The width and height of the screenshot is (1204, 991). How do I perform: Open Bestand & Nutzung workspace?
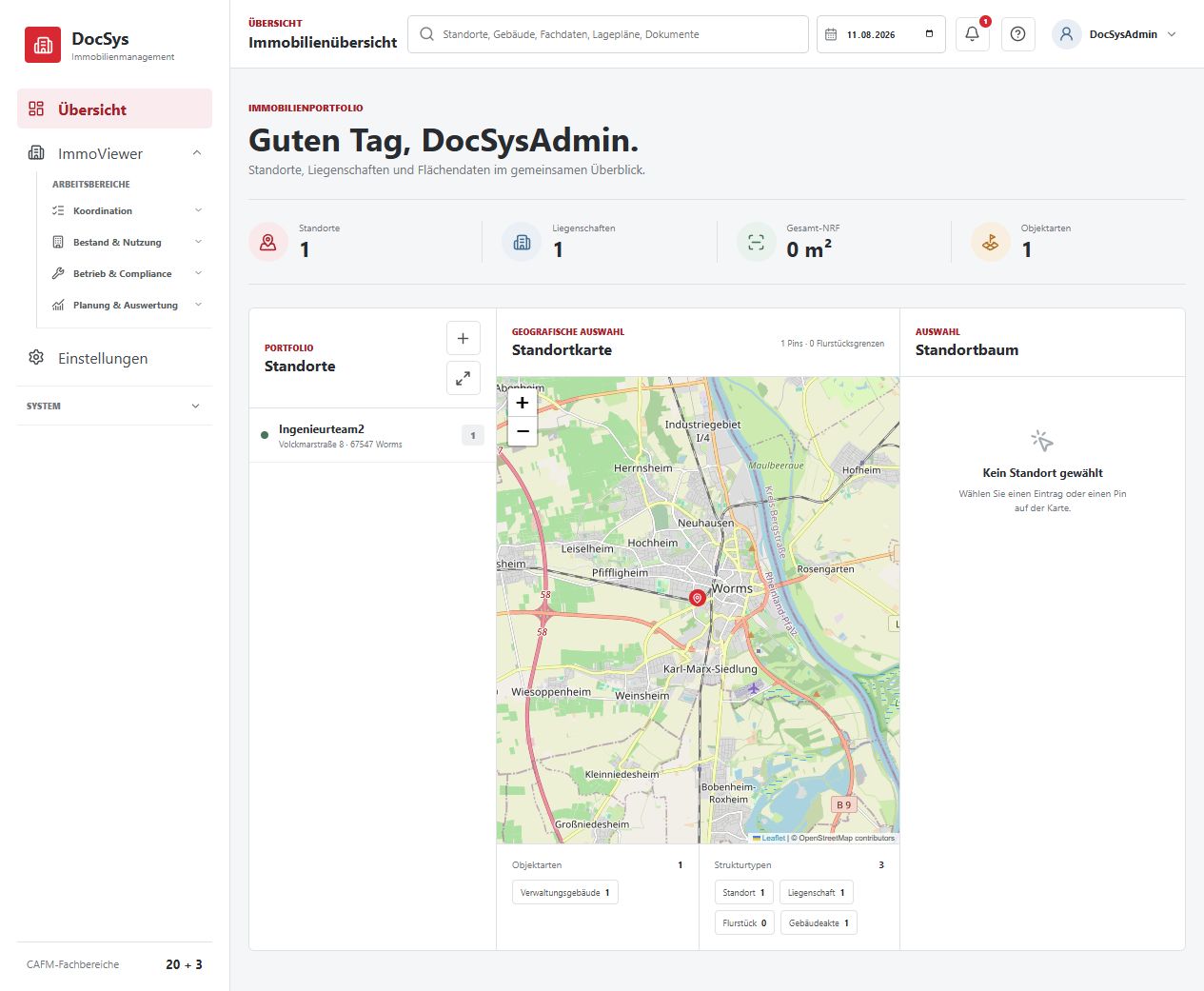click(x=128, y=242)
